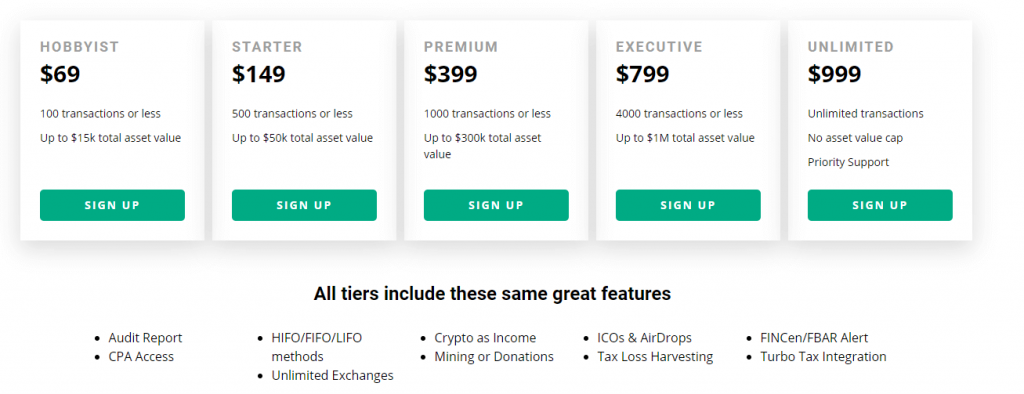Click Sign Up under the Unlimited plan
1024x394 pixels.
880,205
